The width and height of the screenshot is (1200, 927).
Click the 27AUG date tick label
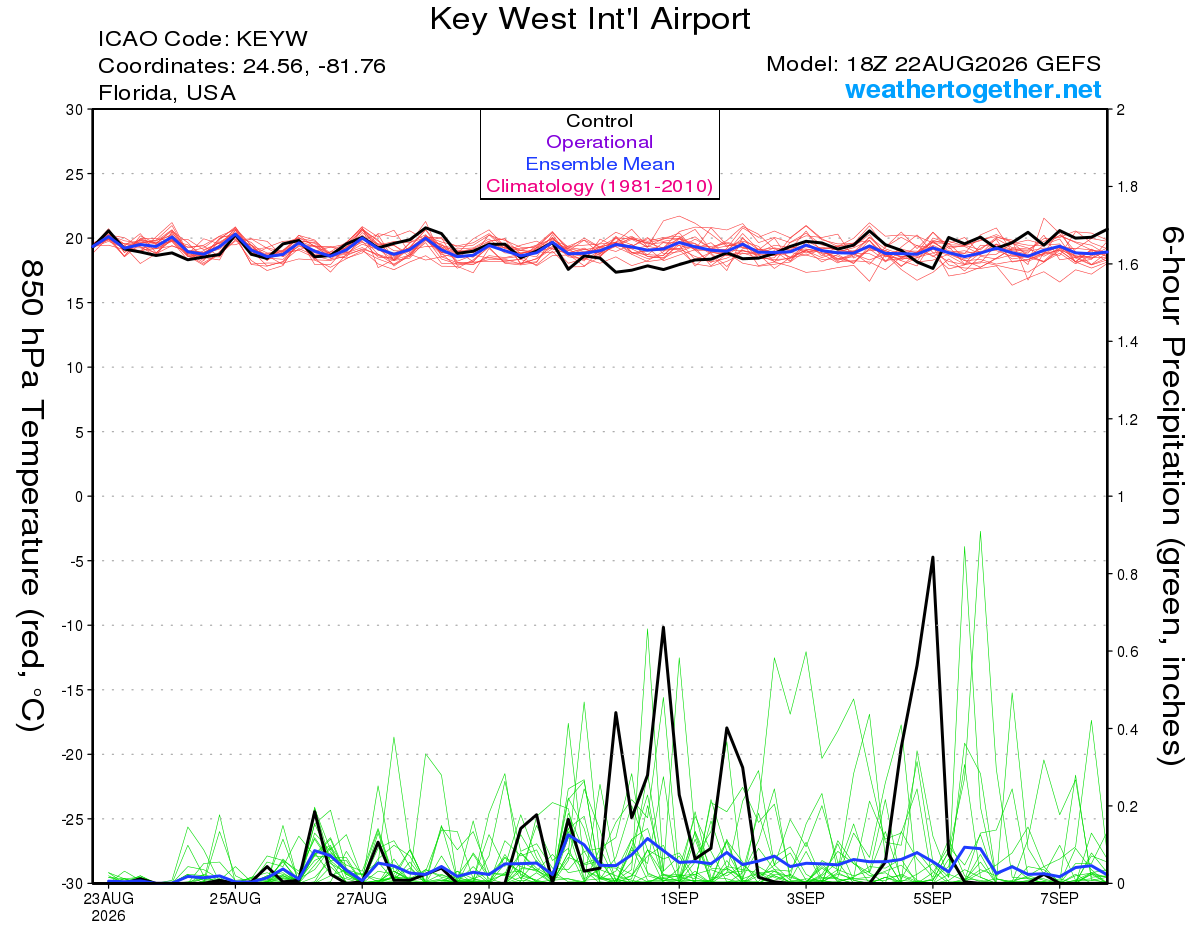(x=362, y=898)
